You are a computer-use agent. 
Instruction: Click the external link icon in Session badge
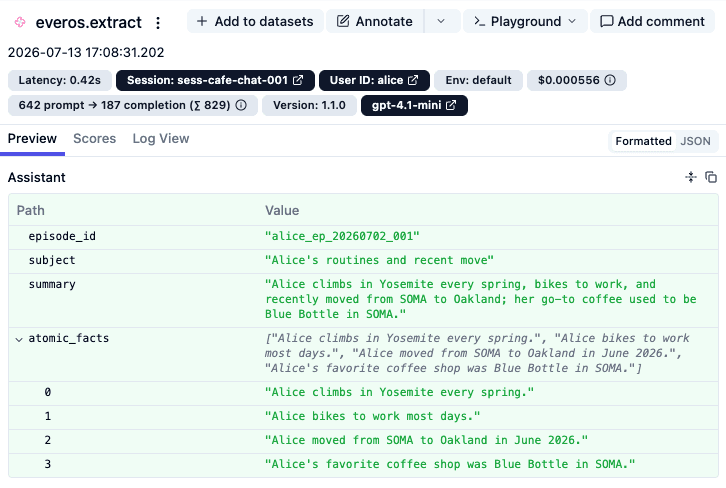click(298, 80)
